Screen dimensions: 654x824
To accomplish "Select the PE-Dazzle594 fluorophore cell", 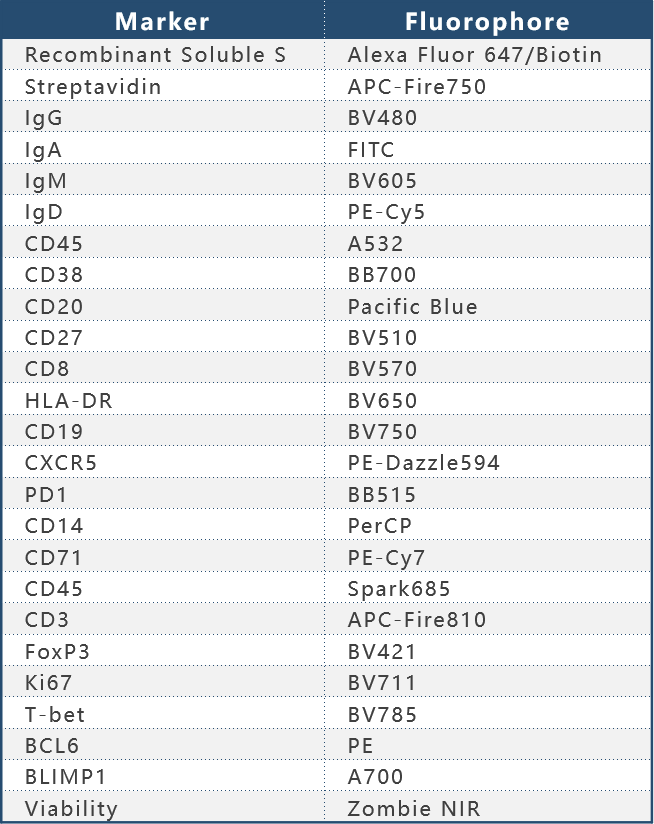I will (424, 463).
